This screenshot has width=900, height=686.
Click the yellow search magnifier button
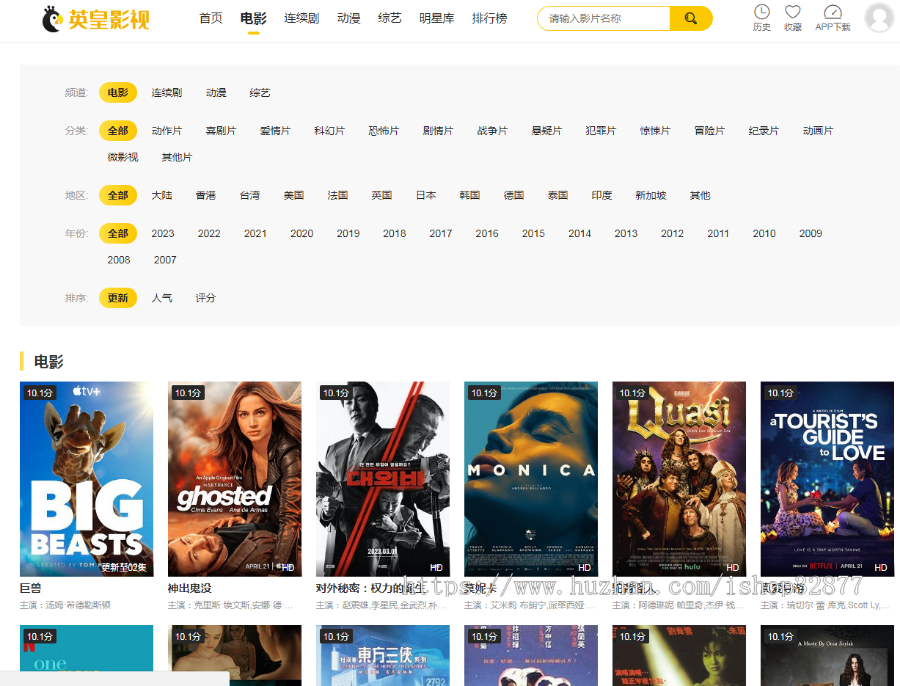(x=691, y=18)
